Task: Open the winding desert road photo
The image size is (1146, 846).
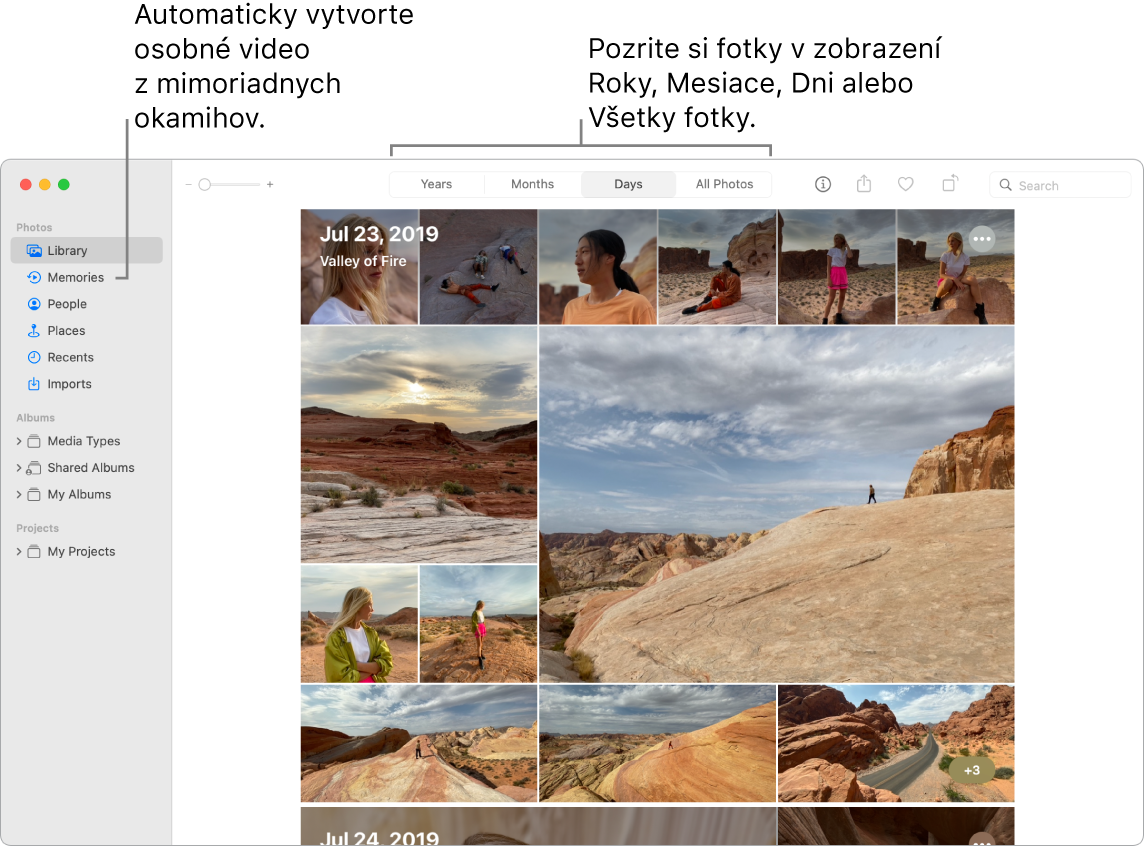Action: click(x=896, y=743)
